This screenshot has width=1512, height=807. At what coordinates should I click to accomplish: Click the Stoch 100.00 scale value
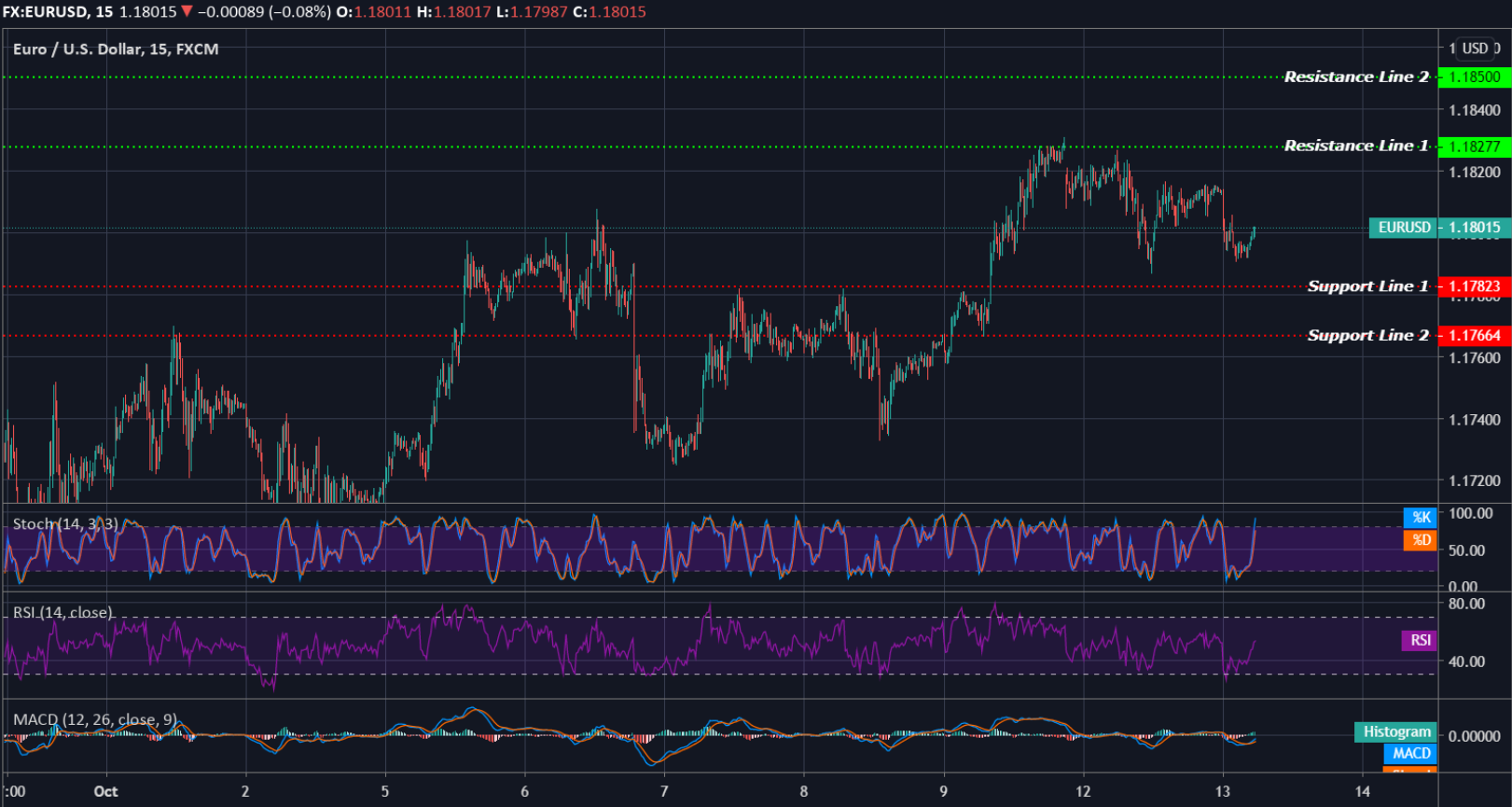point(1470,513)
